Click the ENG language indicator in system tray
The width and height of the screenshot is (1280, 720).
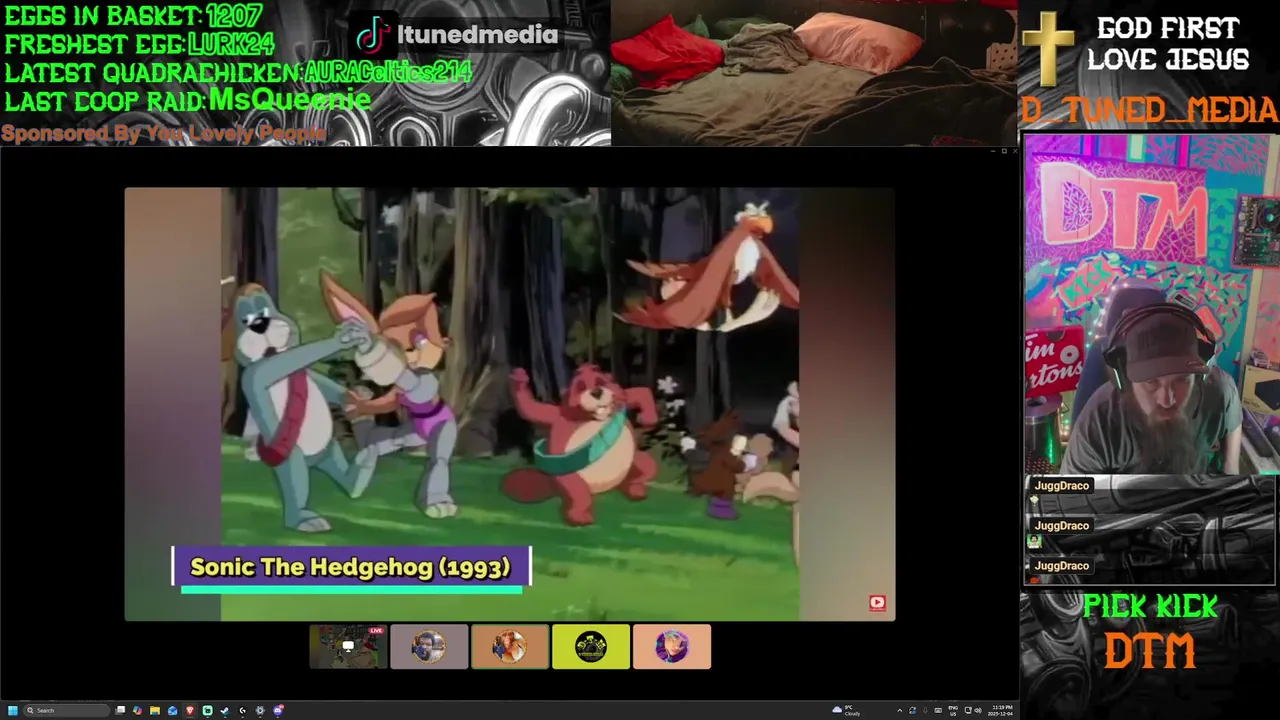(x=953, y=710)
